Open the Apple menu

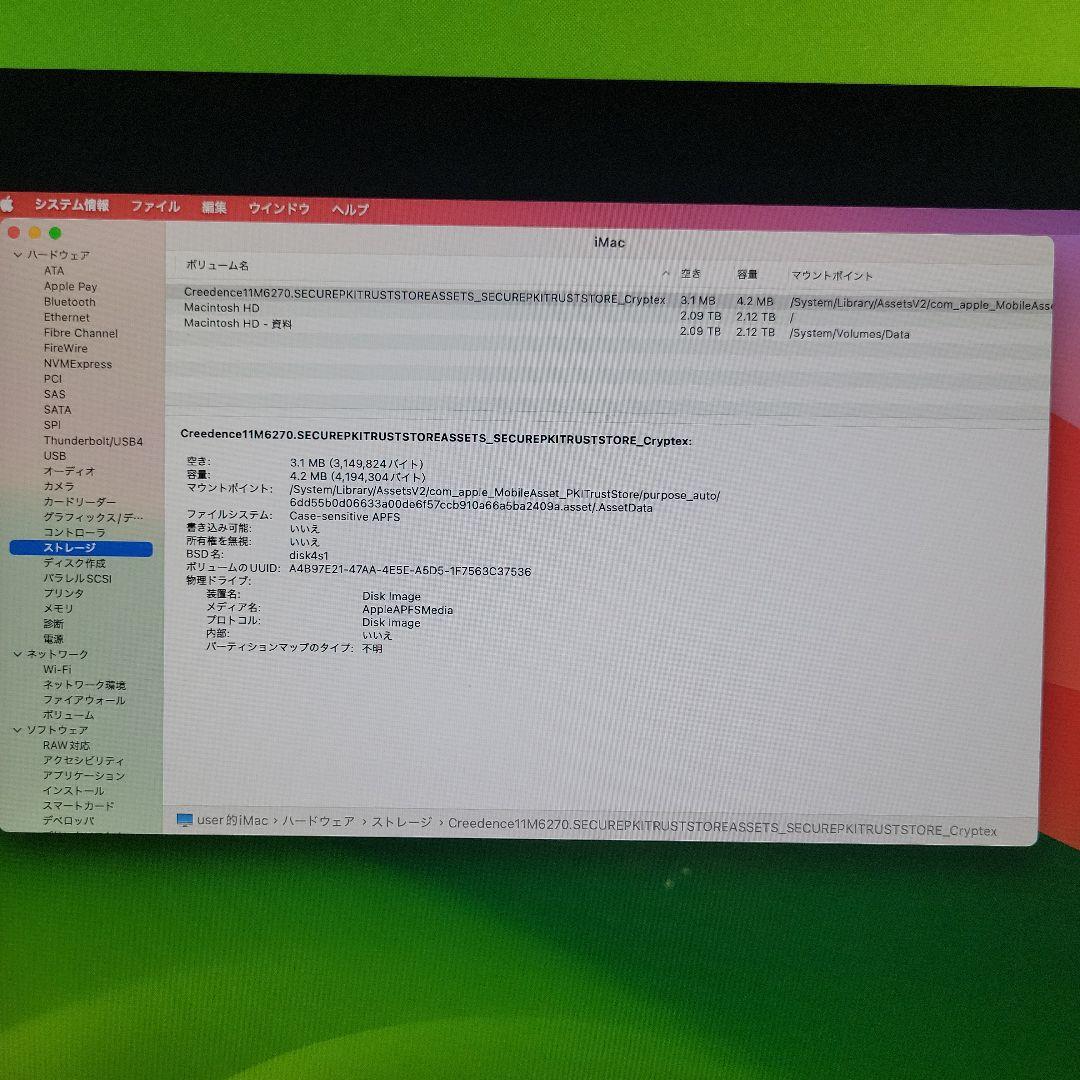tap(9, 205)
